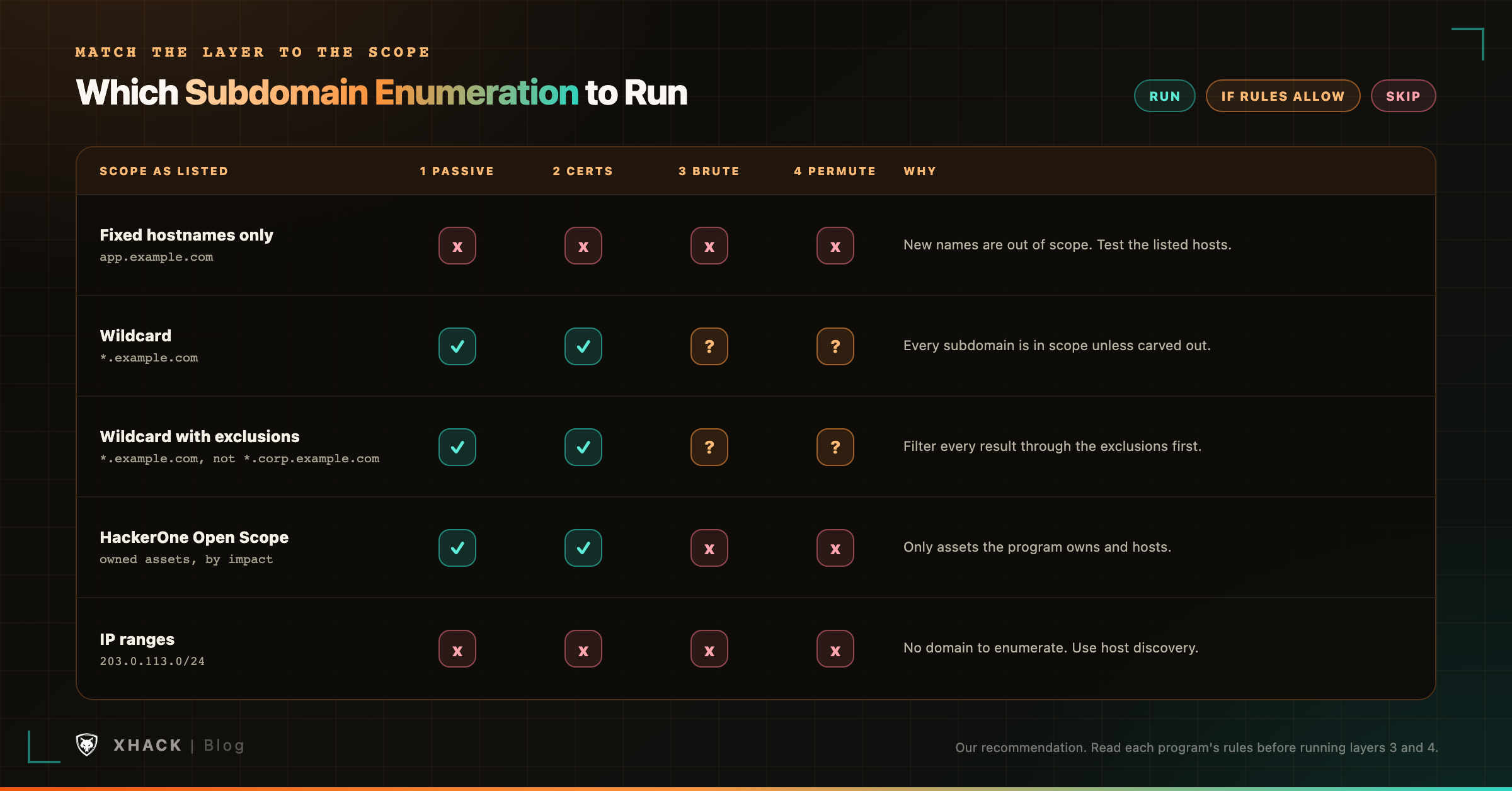
Task: Click Passive checkmark for Wildcard with exclusions
Action: pyautogui.click(x=457, y=447)
